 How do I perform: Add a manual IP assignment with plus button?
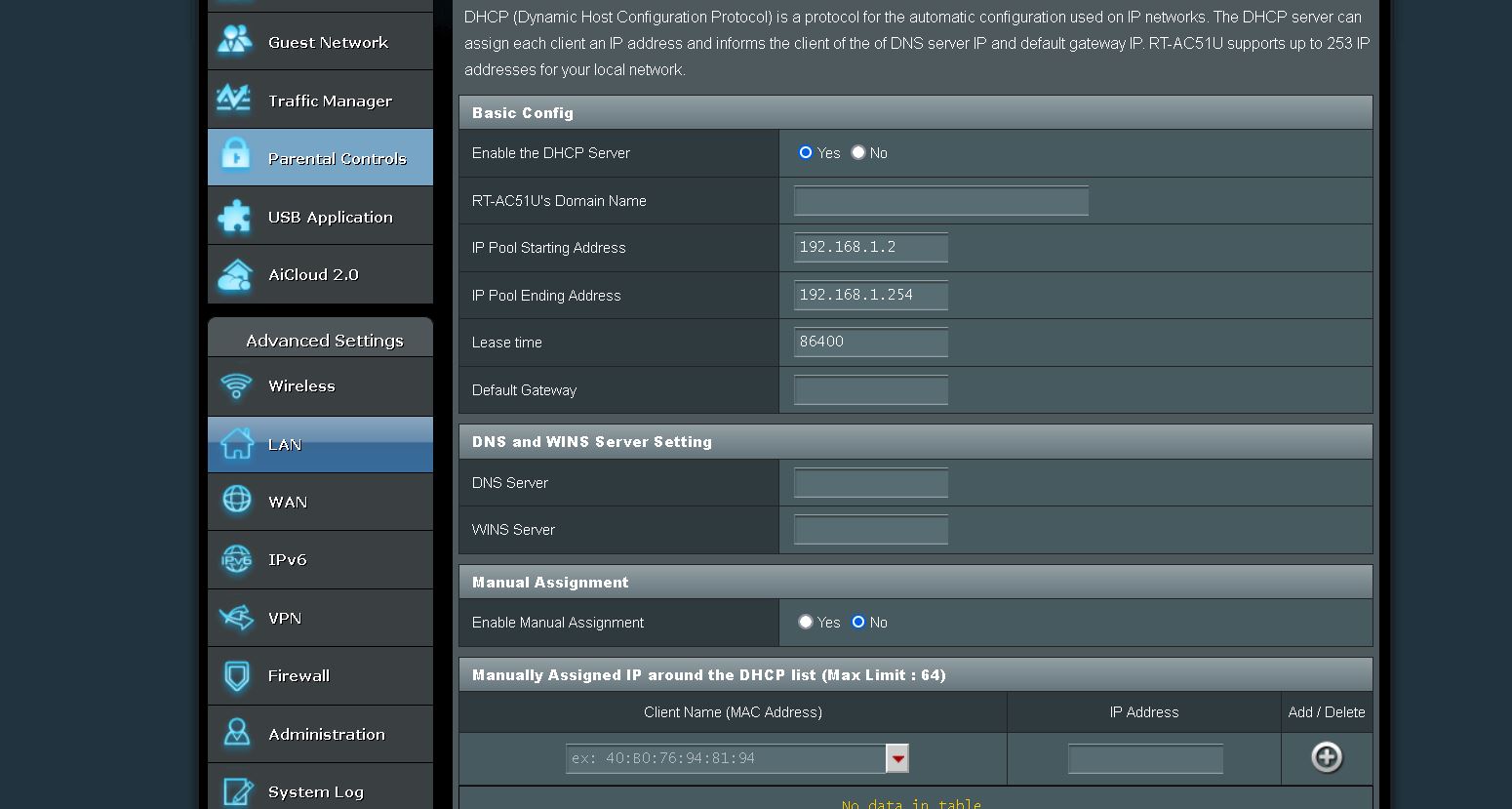tap(1326, 758)
